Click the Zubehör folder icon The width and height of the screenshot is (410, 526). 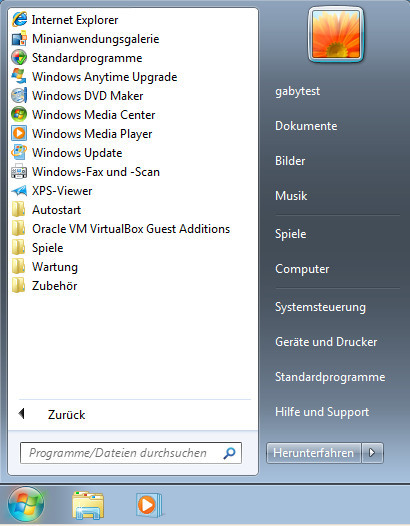click(18, 286)
